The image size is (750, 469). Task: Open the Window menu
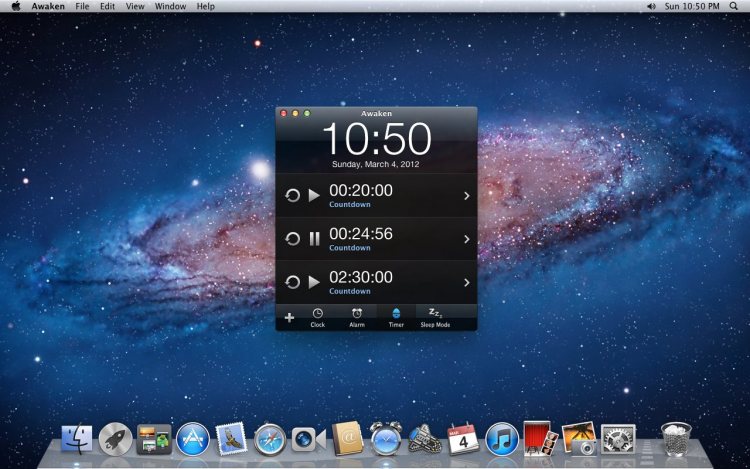170,6
